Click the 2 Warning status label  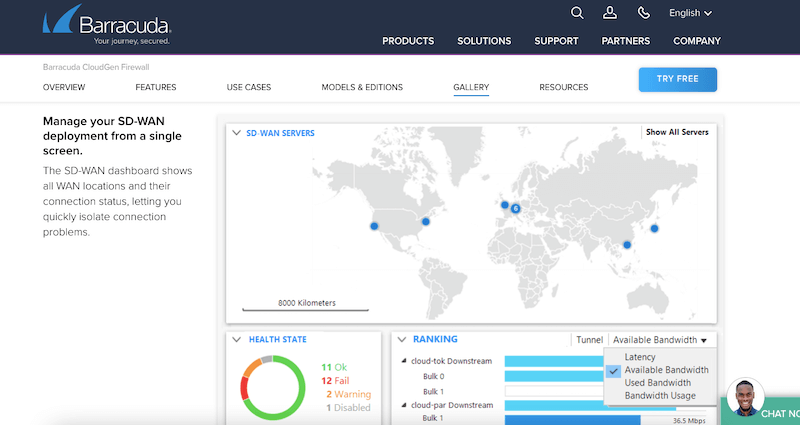point(348,394)
